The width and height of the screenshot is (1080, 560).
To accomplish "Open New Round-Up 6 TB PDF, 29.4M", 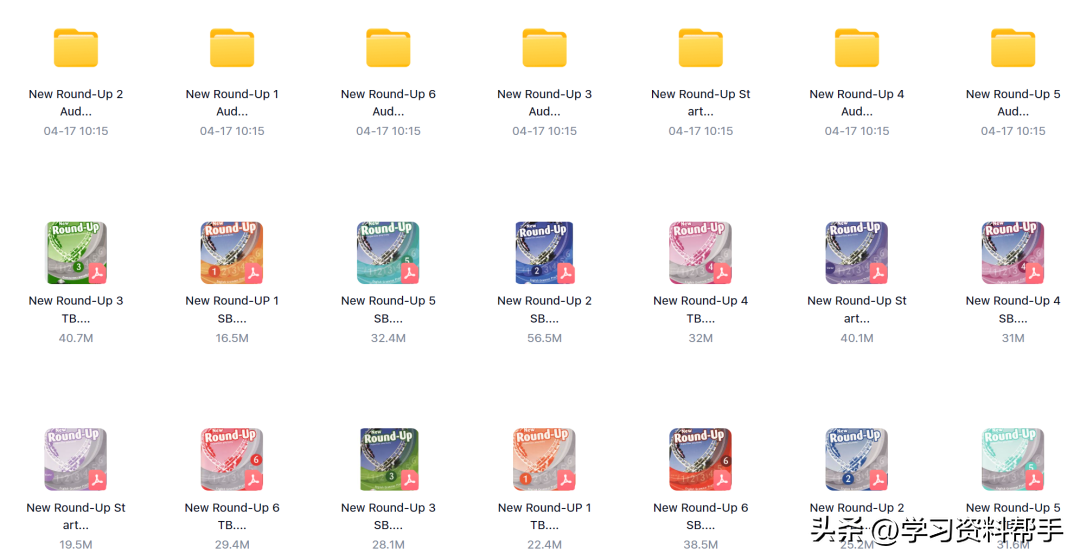I will [232, 459].
